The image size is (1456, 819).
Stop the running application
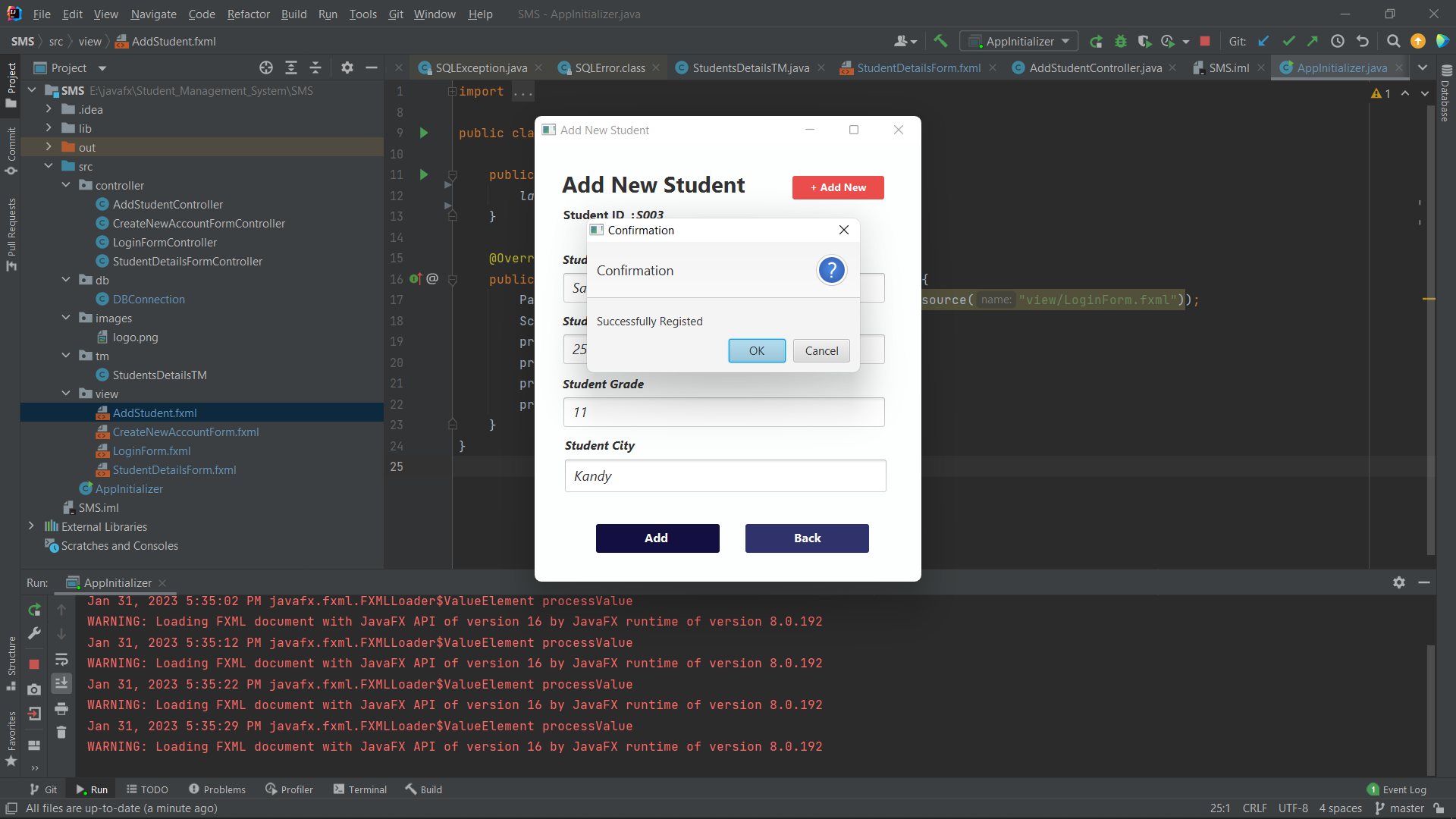point(1204,41)
